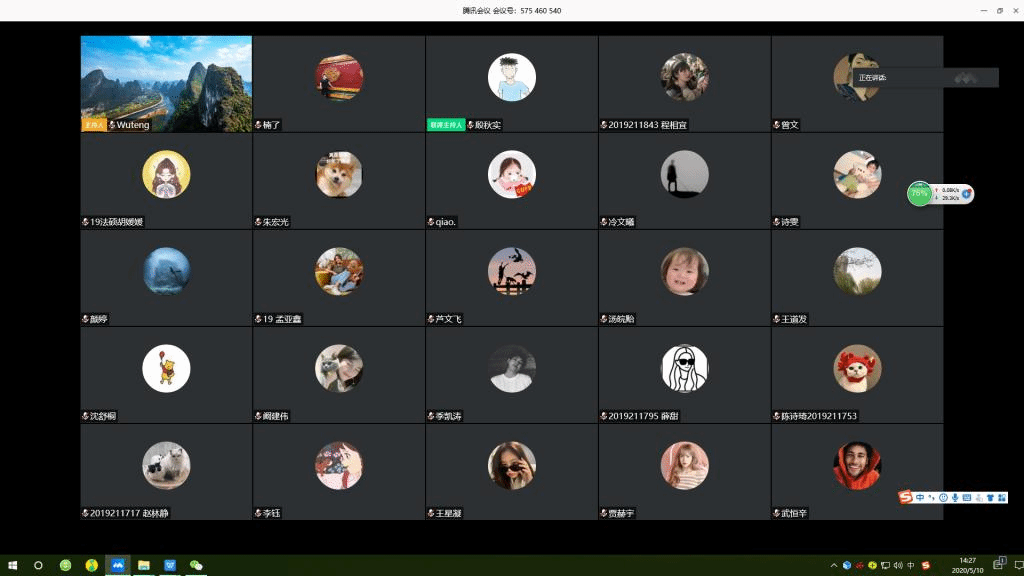This screenshot has height=576, width=1024.
Task: Open the taskbar clock and date
Action: point(967,565)
